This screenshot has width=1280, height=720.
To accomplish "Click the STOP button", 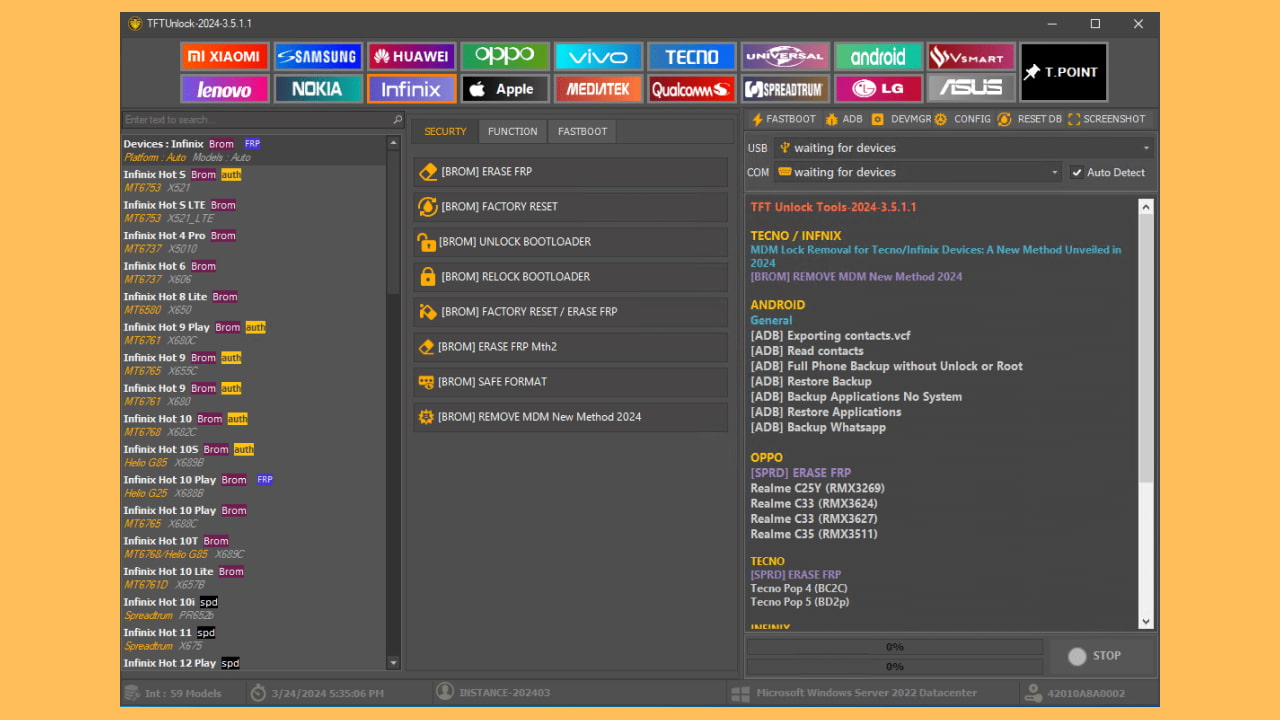I will (1102, 656).
